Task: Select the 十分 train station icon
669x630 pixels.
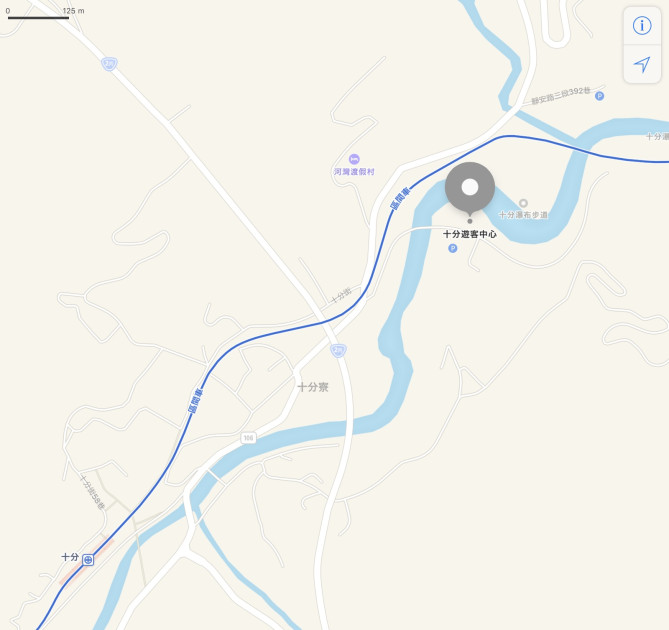Action: 88,560
